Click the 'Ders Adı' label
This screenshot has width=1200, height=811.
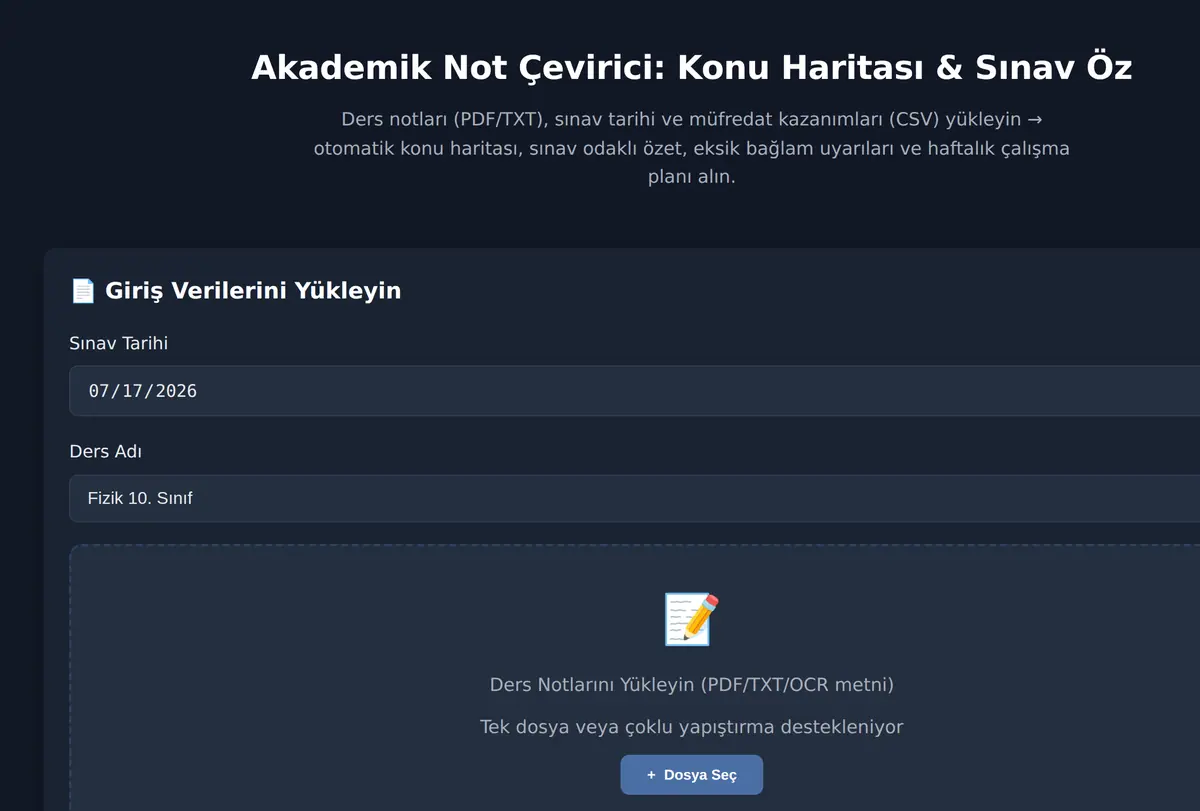[105, 451]
